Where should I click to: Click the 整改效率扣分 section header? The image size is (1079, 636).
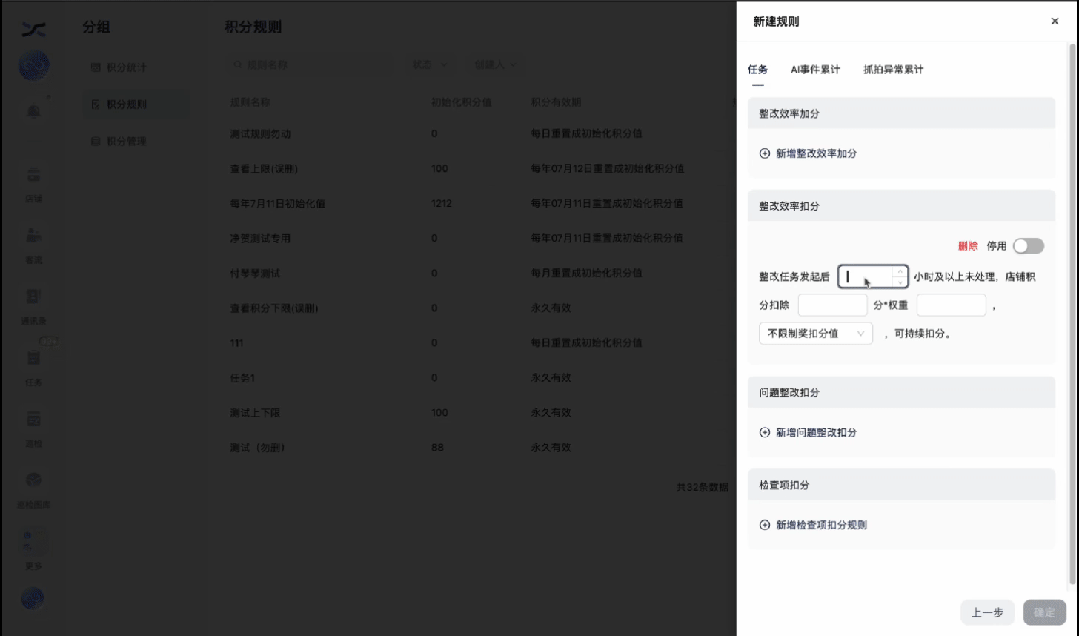tap(901, 206)
